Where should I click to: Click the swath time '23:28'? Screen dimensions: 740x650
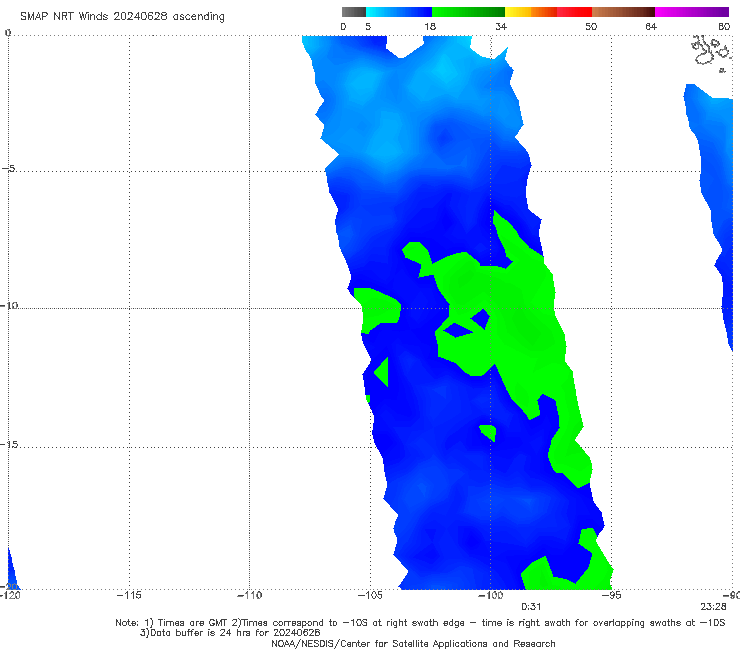713,607
